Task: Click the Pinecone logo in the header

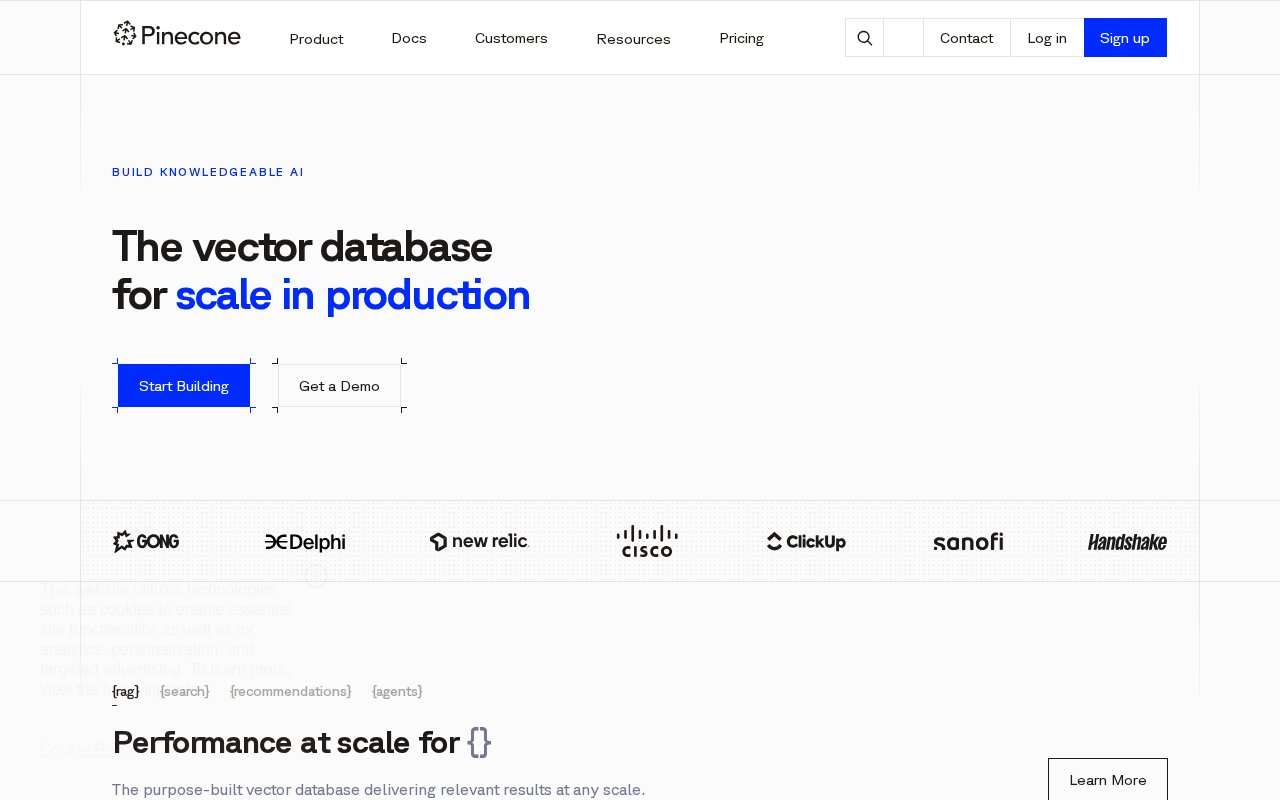Action: click(x=177, y=35)
